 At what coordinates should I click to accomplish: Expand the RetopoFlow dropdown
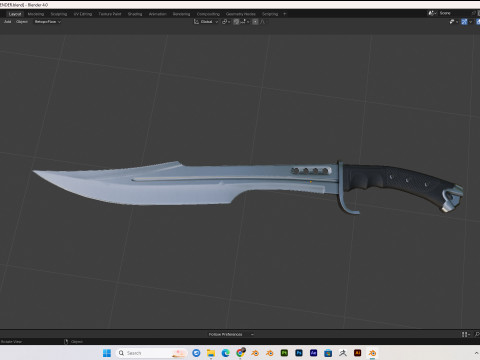point(48,22)
